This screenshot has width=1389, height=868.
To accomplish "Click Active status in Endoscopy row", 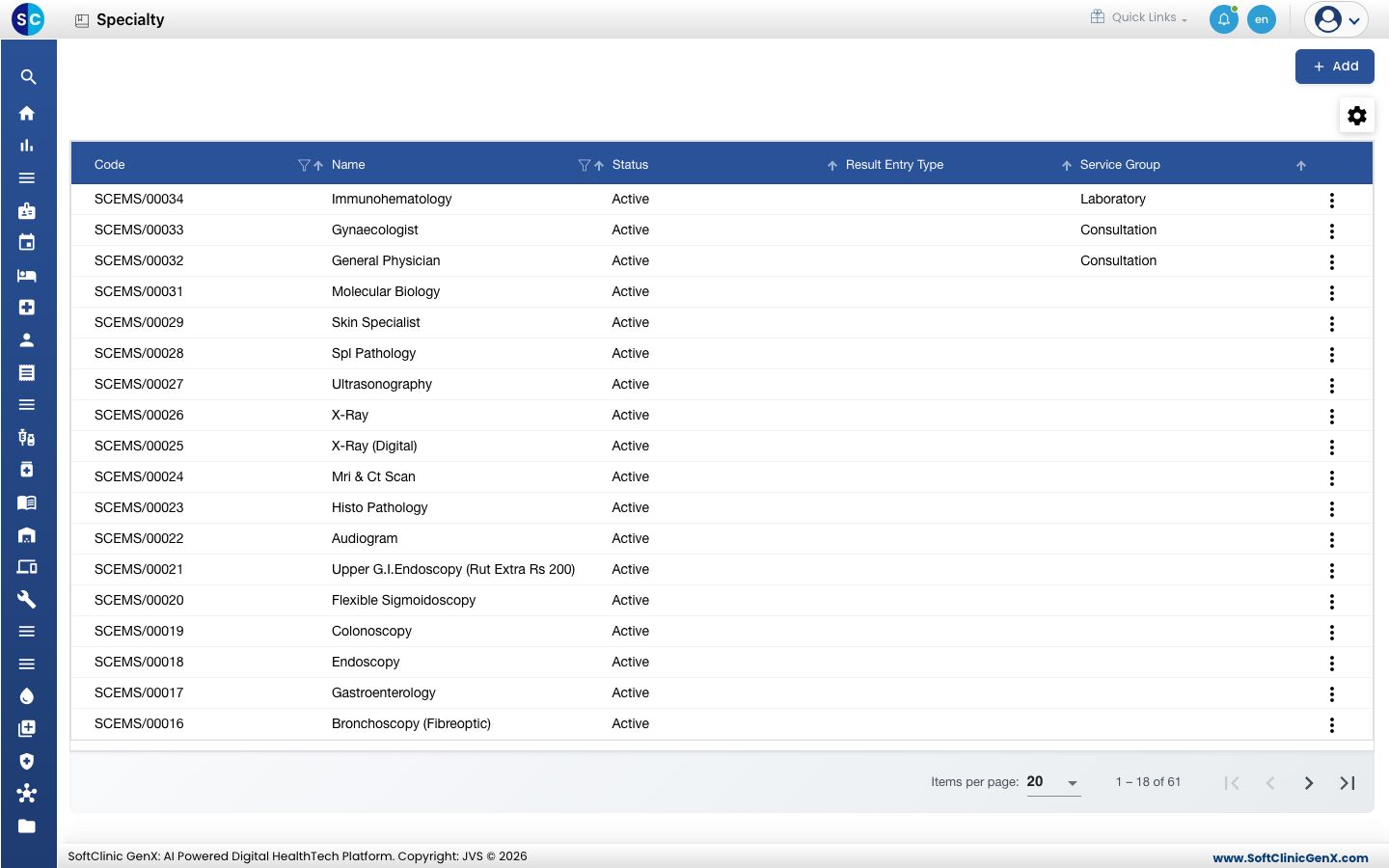I will (630, 662).
